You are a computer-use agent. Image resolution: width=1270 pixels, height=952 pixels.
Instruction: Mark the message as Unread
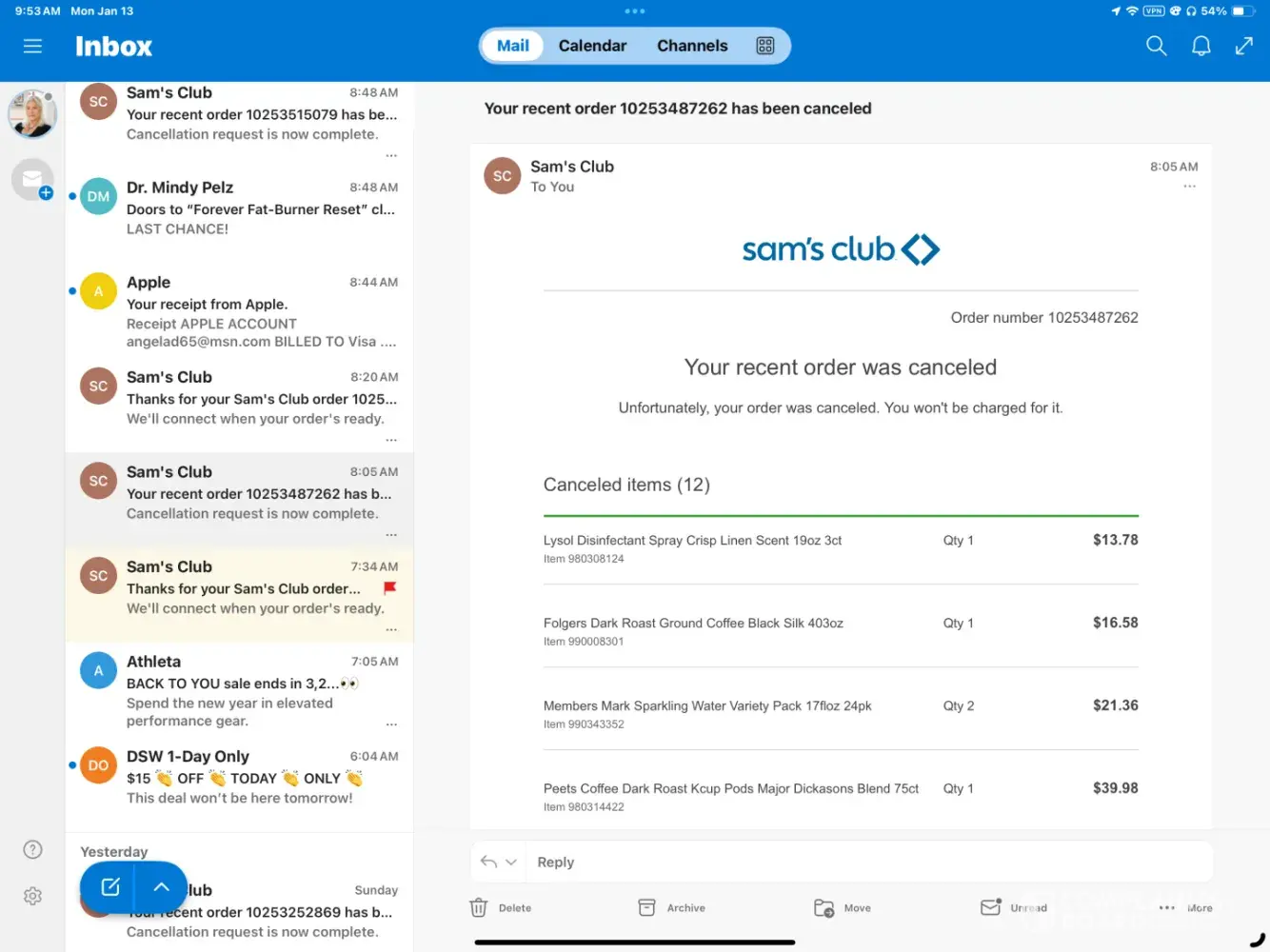click(x=991, y=907)
